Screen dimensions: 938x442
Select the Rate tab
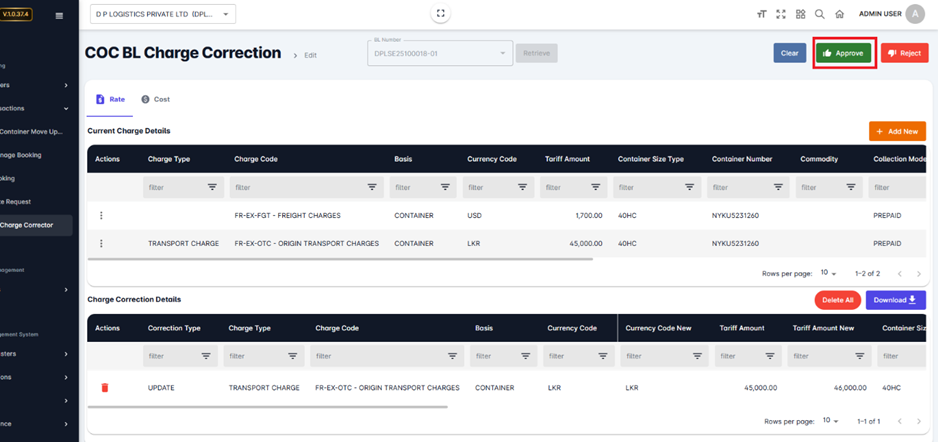(111, 100)
